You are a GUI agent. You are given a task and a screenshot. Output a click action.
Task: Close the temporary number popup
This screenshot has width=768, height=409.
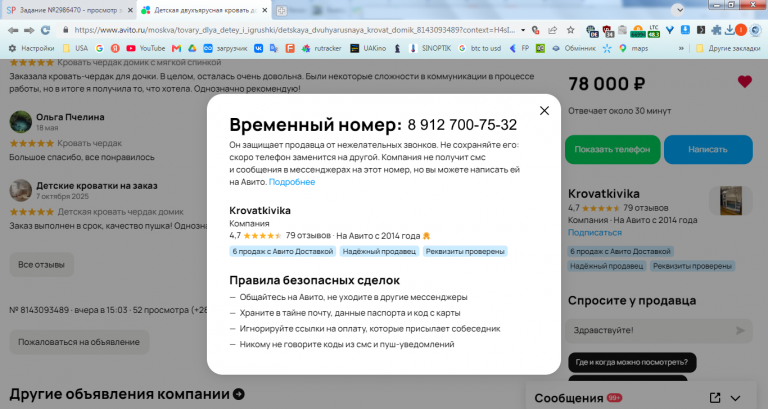tap(544, 111)
